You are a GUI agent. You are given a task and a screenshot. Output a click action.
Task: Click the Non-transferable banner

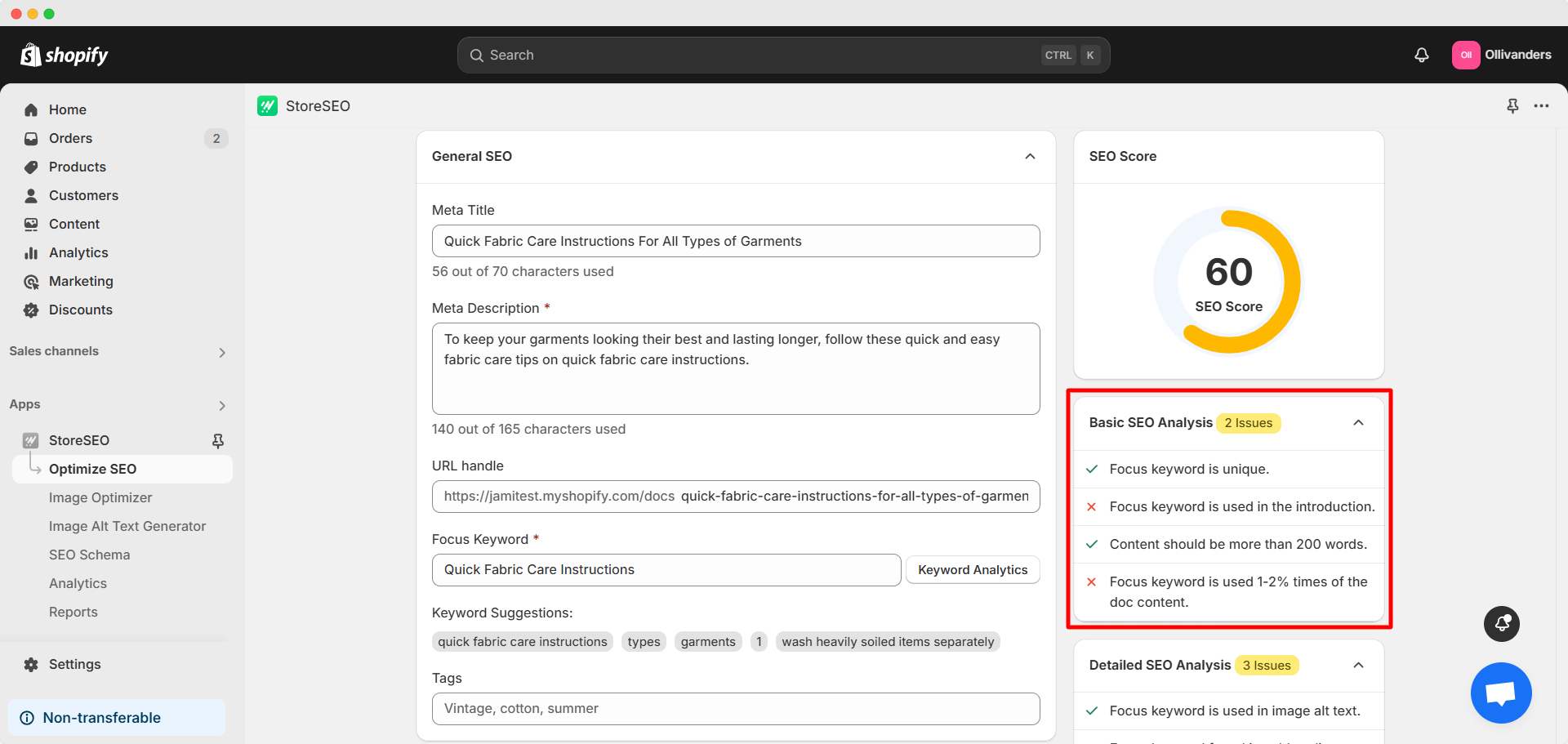pyautogui.click(x=117, y=718)
